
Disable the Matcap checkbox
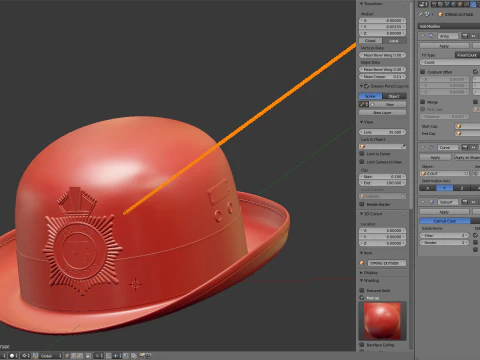click(362, 297)
